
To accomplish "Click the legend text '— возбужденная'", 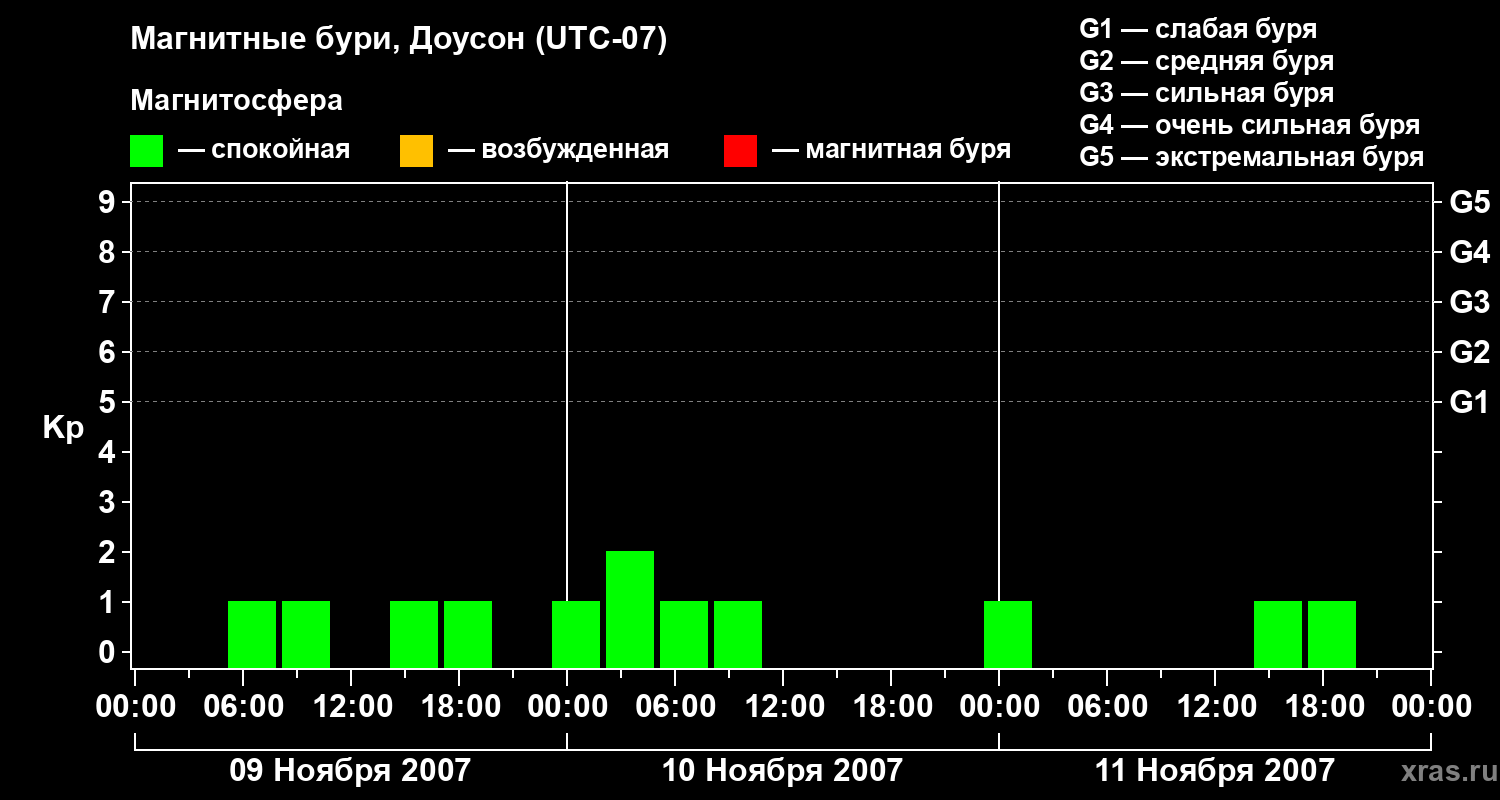I will coord(558,150).
